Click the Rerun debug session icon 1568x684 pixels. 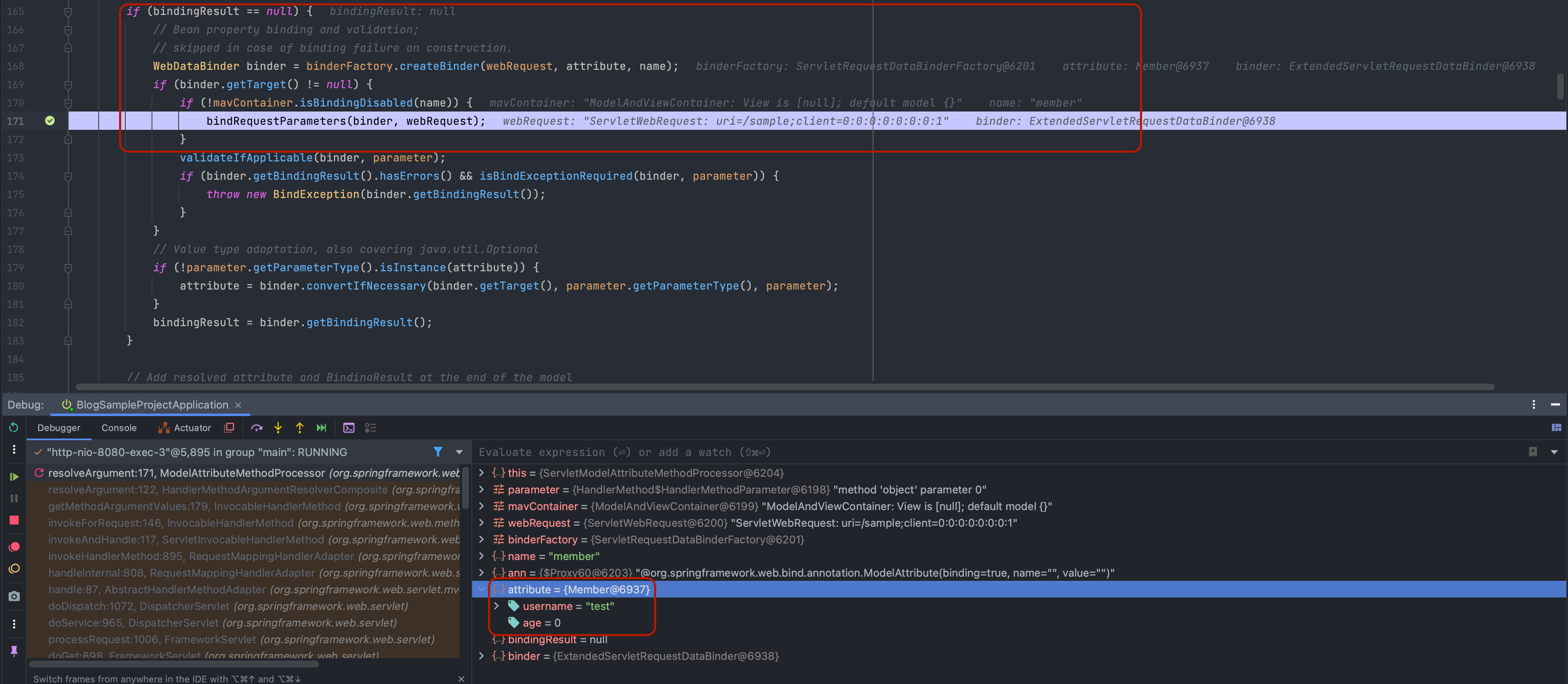pyautogui.click(x=14, y=428)
